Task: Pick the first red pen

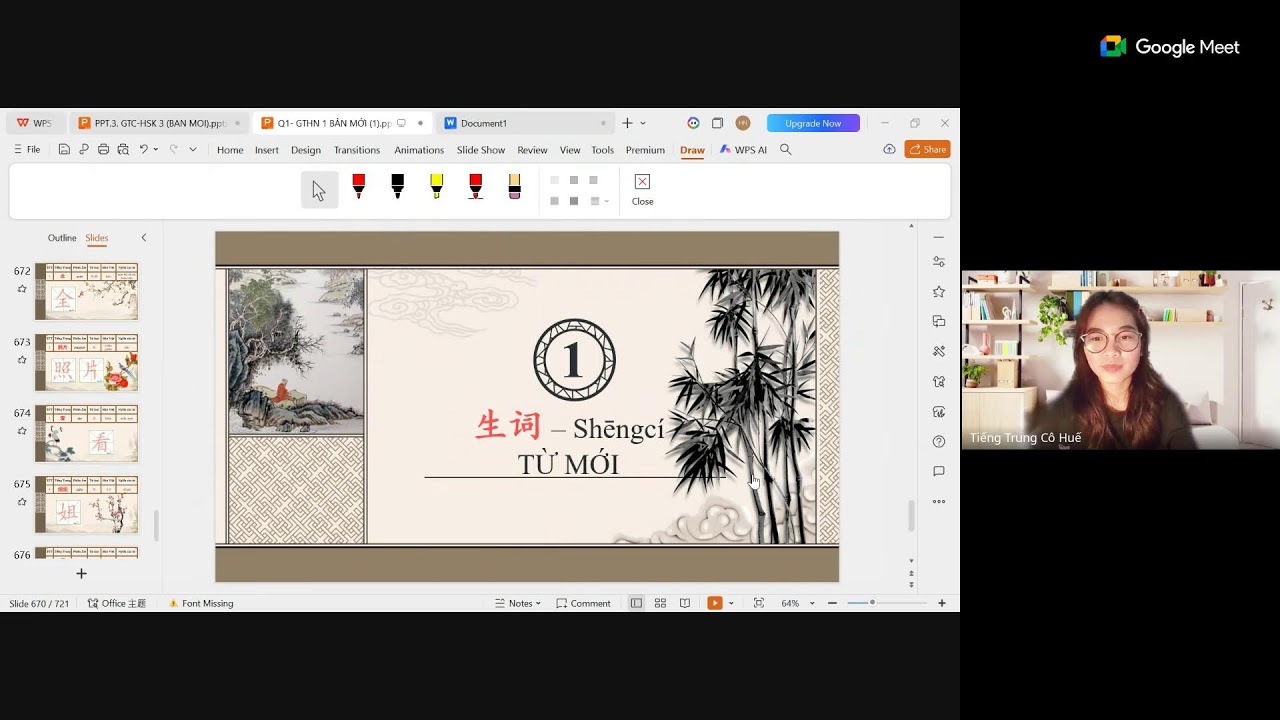Action: 358,187
